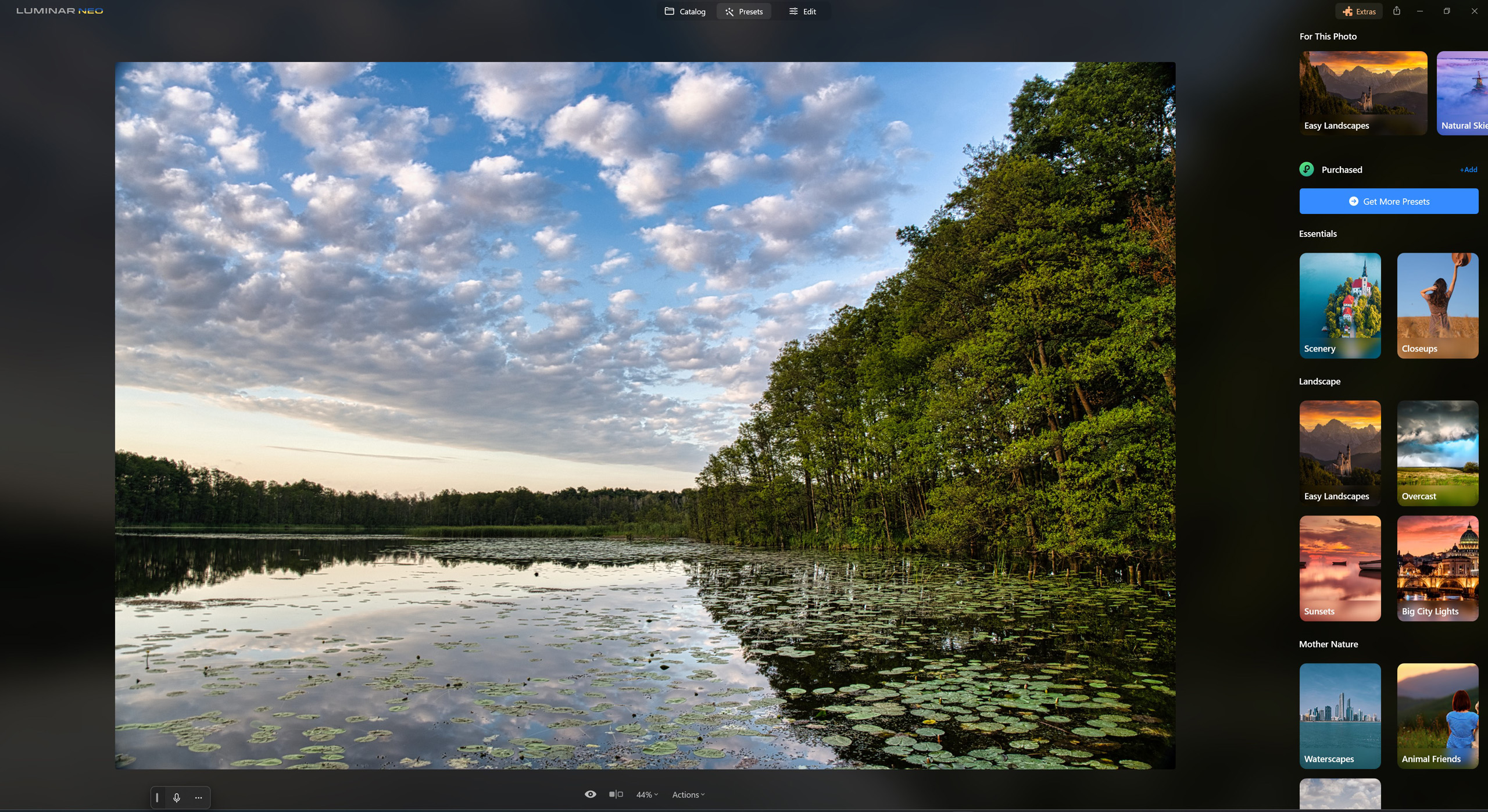Click +Add next to Purchased presets
The height and width of the screenshot is (812, 1488).
(1467, 169)
